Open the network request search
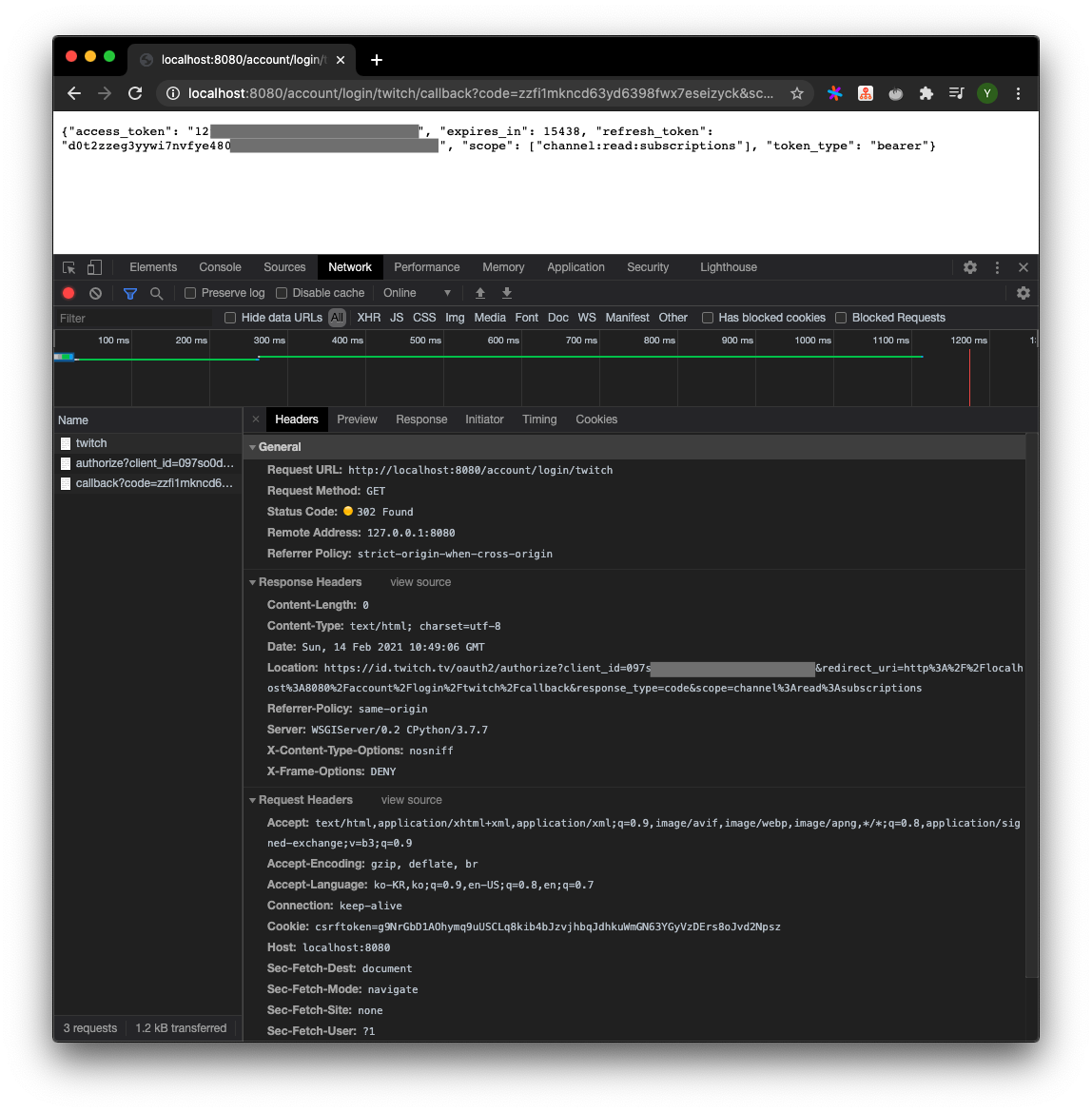The width and height of the screenshot is (1092, 1112). pyautogui.click(x=155, y=293)
